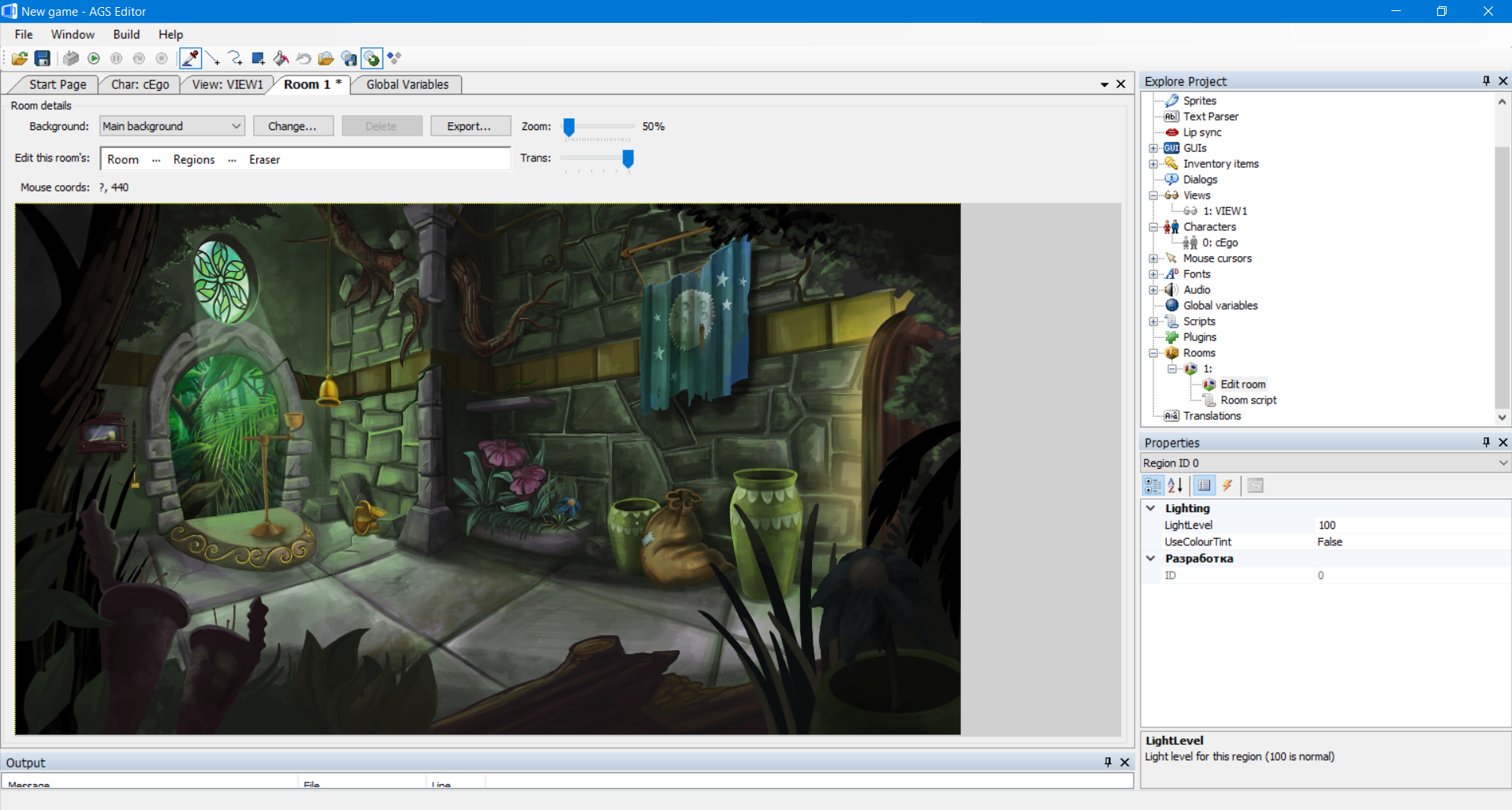Toggle the pin on Explore Project panel

pyautogui.click(x=1486, y=81)
